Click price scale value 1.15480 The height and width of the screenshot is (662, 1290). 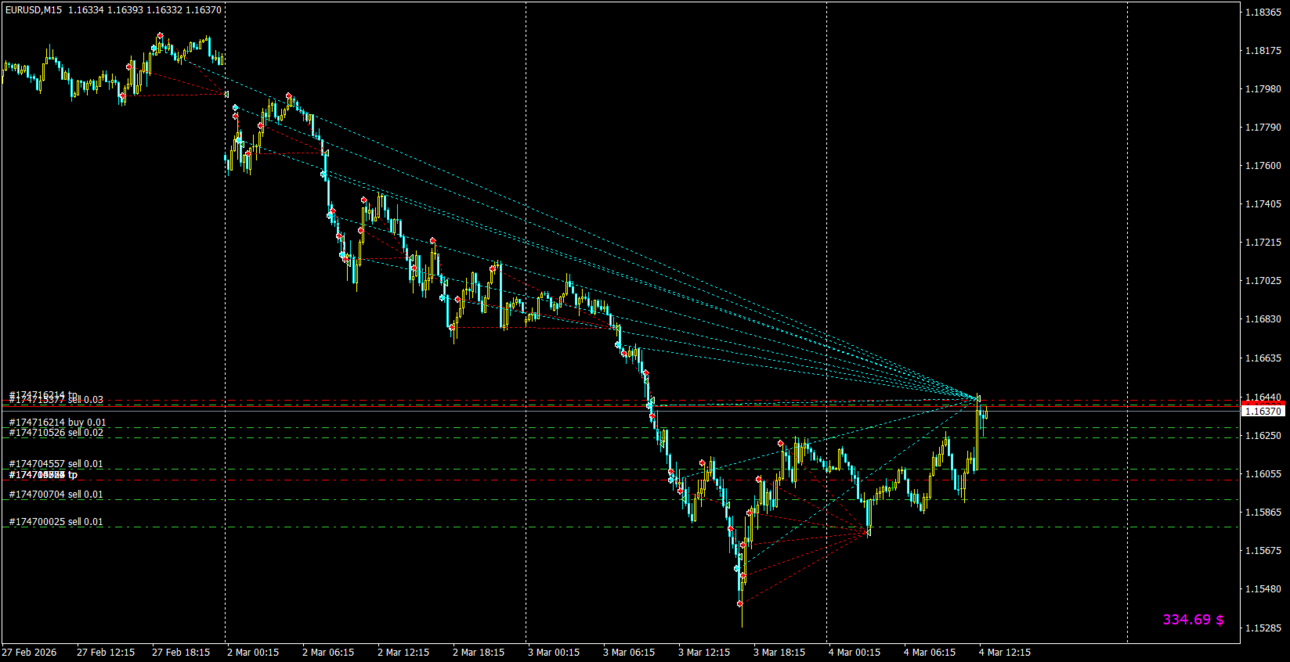[1265, 589]
